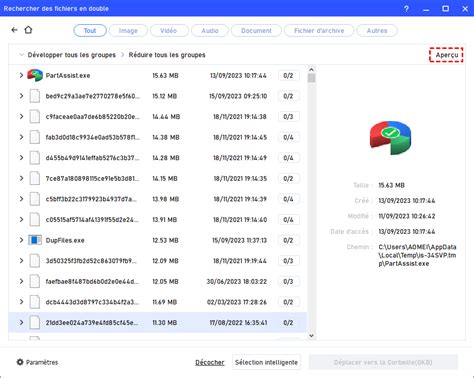The width and height of the screenshot is (474, 378).
Task: Expand the faefbae8f487bd6b0d2e0e44d group
Action: click(x=21, y=281)
